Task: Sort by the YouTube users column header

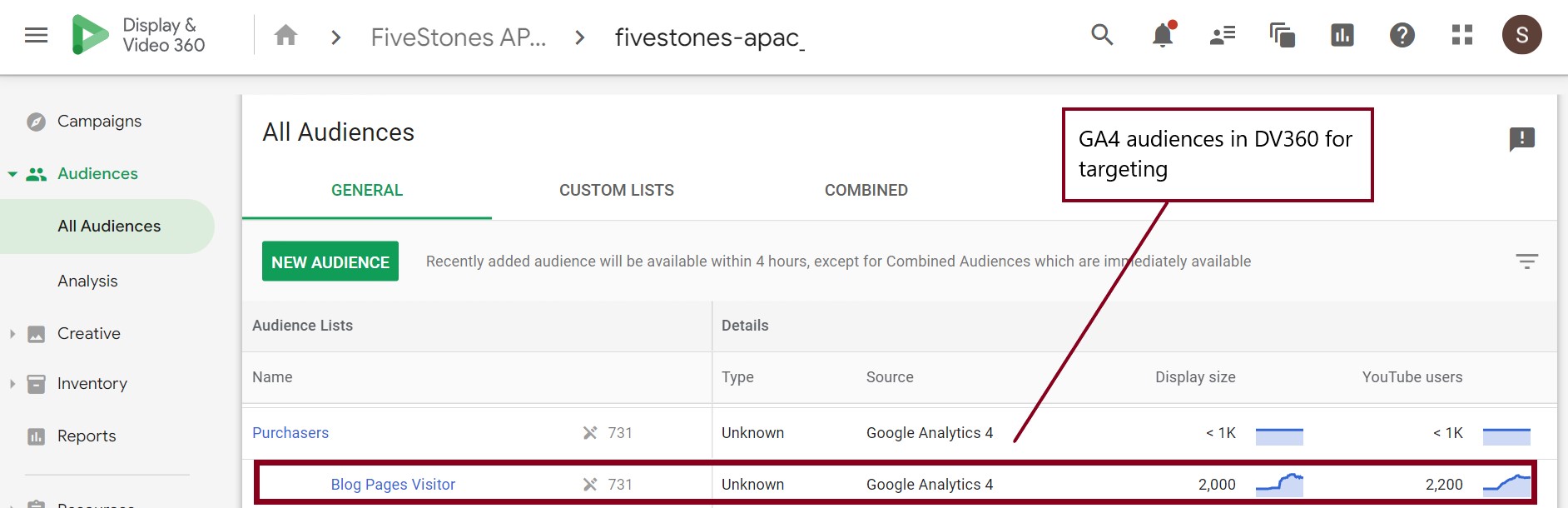Action: [1412, 377]
